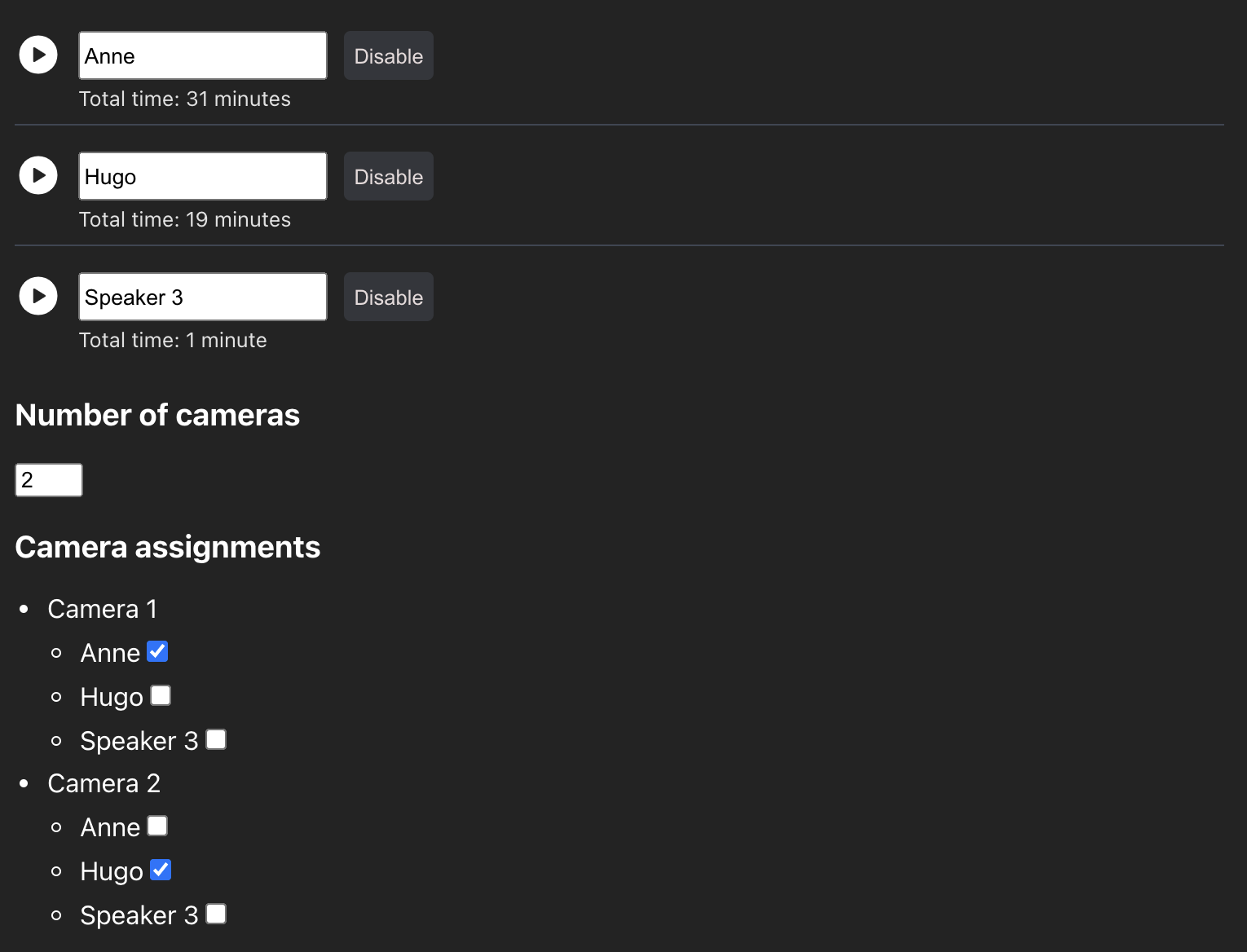The height and width of the screenshot is (952, 1247).
Task: Click the play icon next to Hugo
Action: (x=38, y=175)
